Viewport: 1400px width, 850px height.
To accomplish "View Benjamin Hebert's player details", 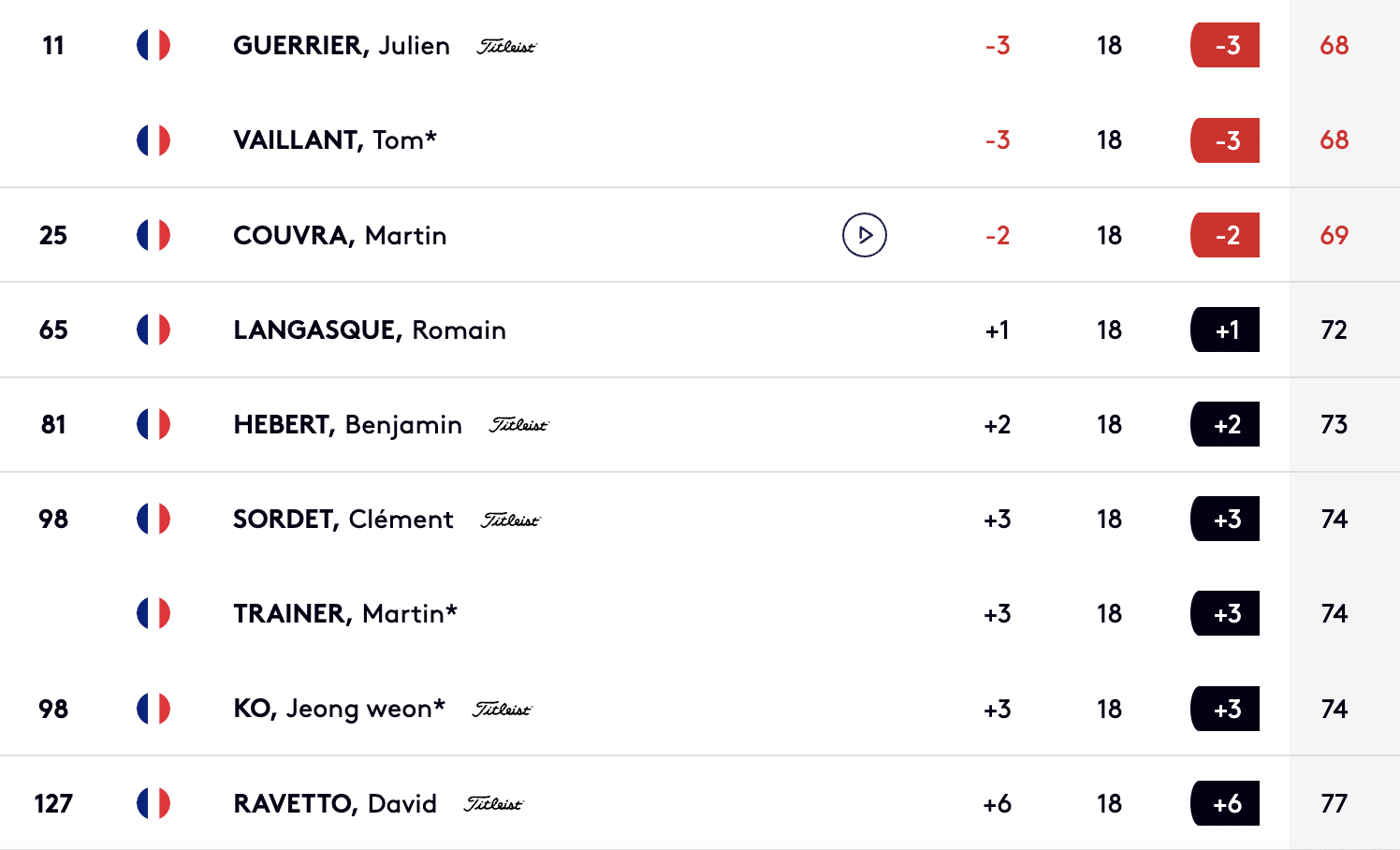I will [347, 425].
